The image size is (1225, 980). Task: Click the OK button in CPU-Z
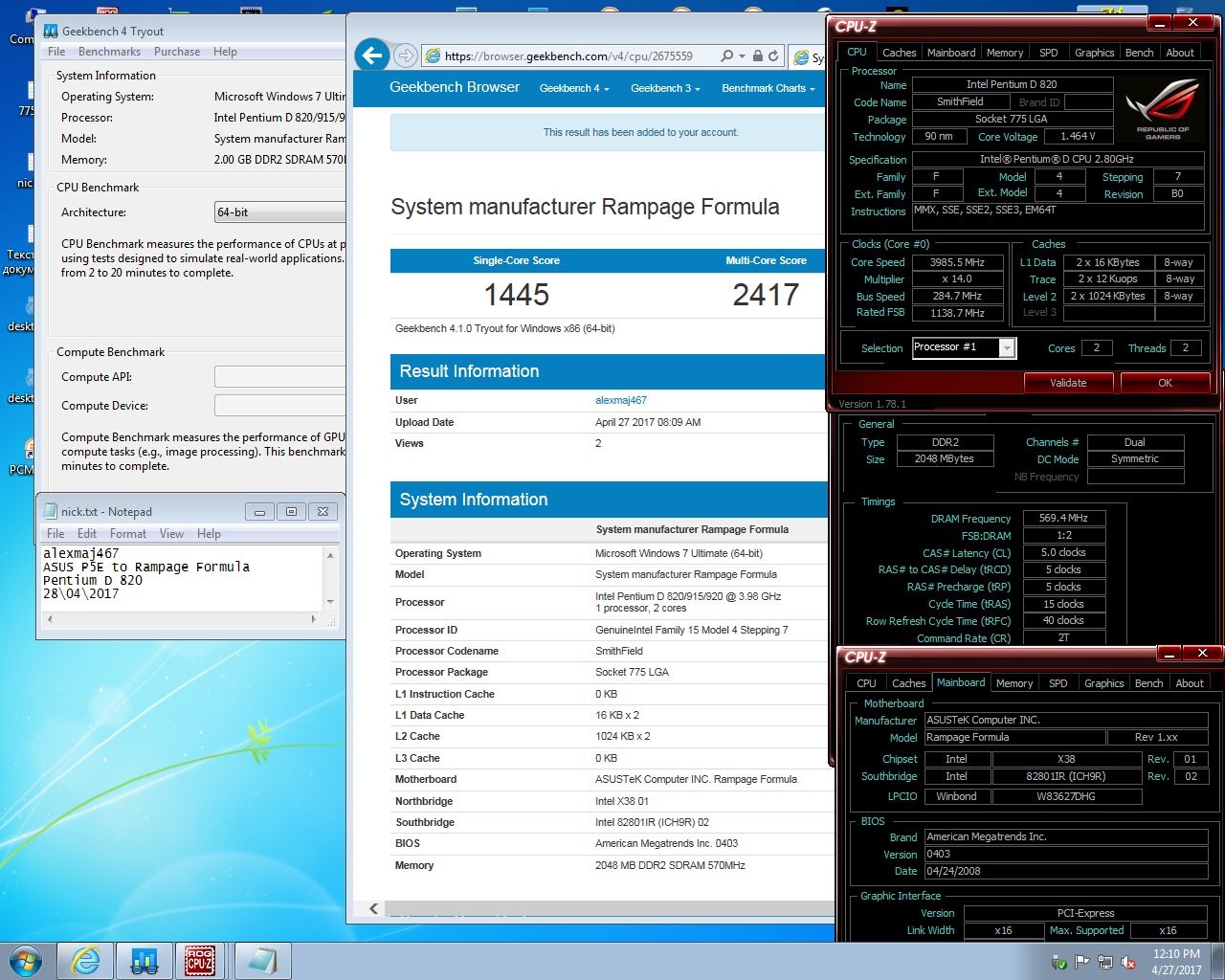(x=1165, y=383)
